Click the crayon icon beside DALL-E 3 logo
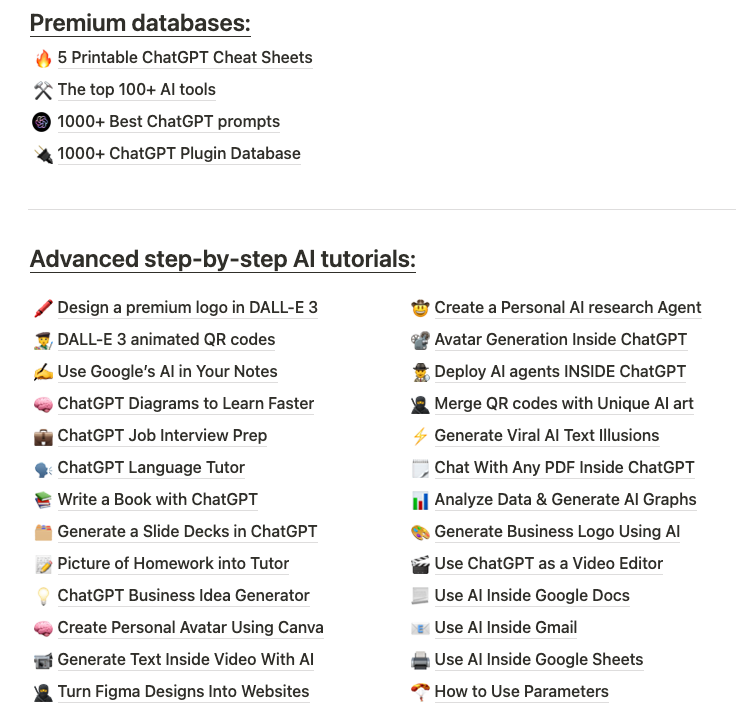 click(43, 308)
